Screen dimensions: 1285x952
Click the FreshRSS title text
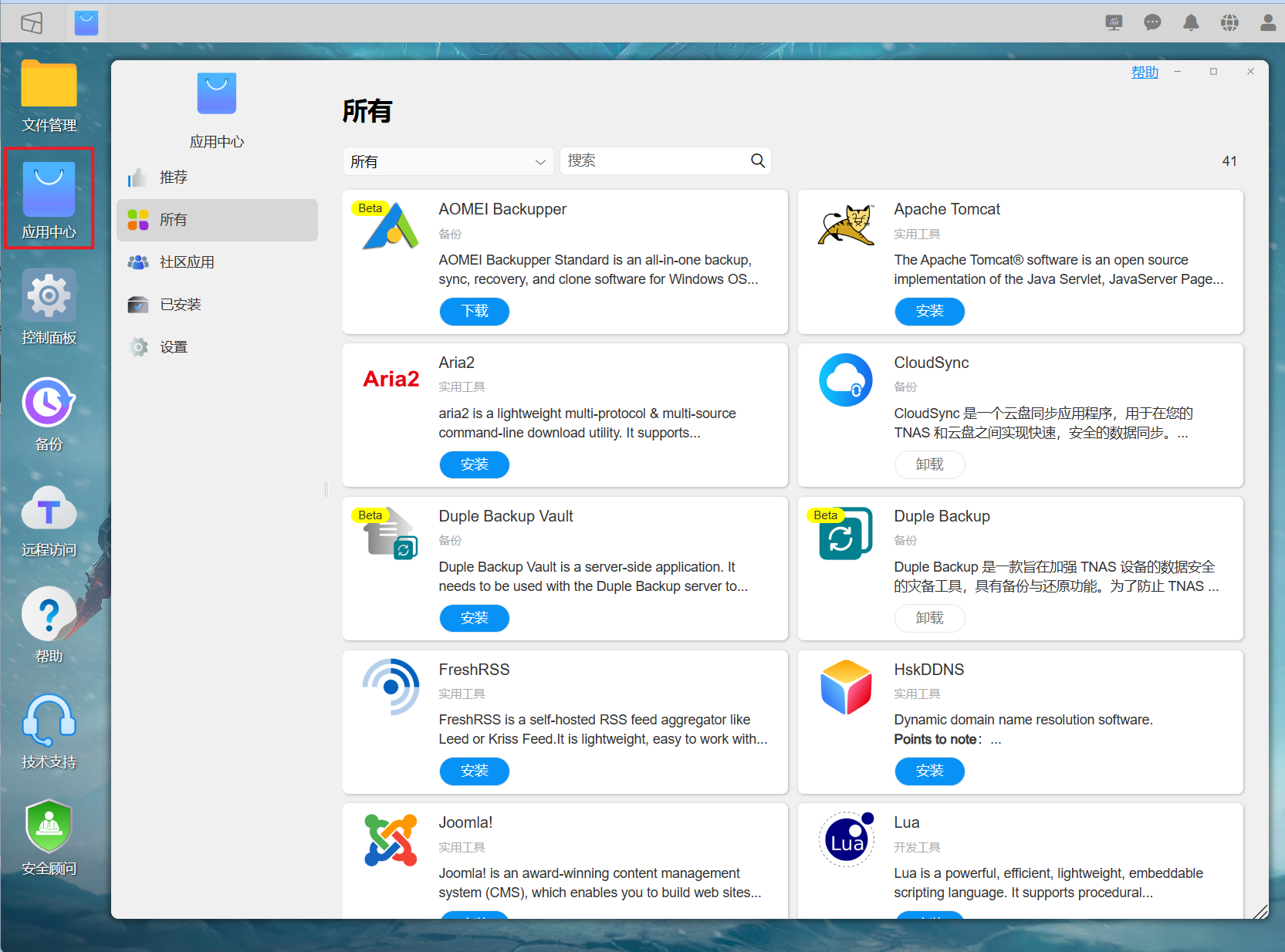(x=474, y=670)
